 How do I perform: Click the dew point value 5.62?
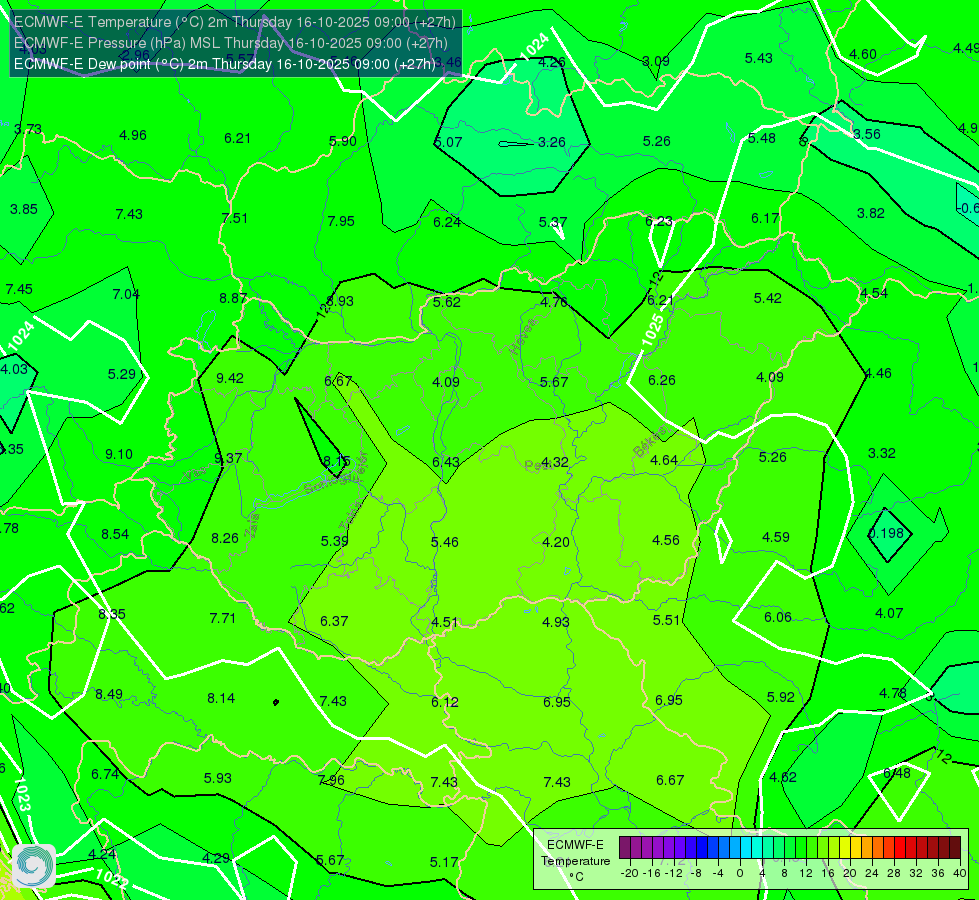(446, 302)
